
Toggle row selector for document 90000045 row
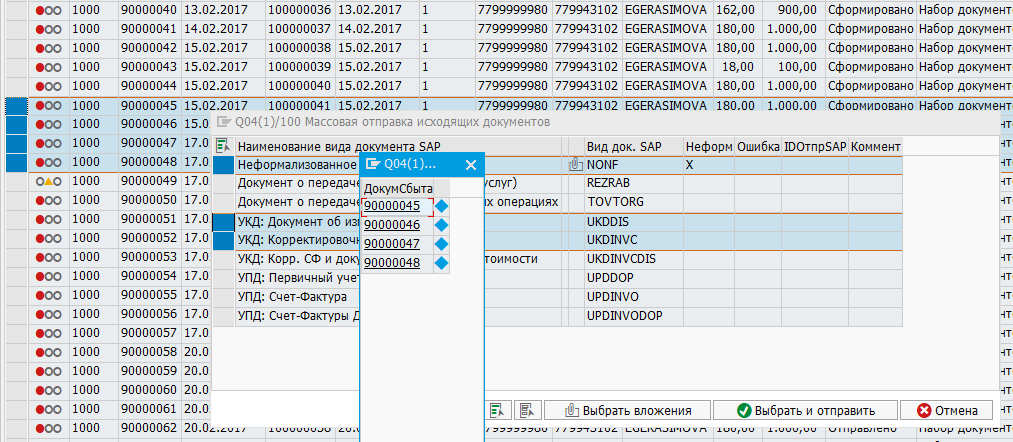pos(15,105)
